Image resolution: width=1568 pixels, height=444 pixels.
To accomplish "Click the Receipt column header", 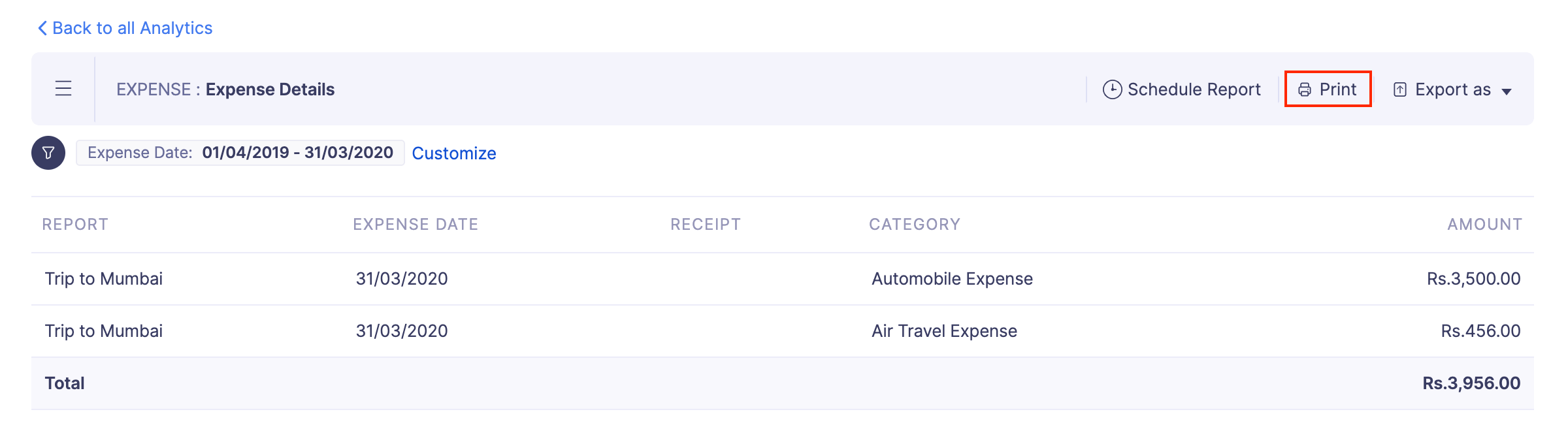I will click(705, 225).
